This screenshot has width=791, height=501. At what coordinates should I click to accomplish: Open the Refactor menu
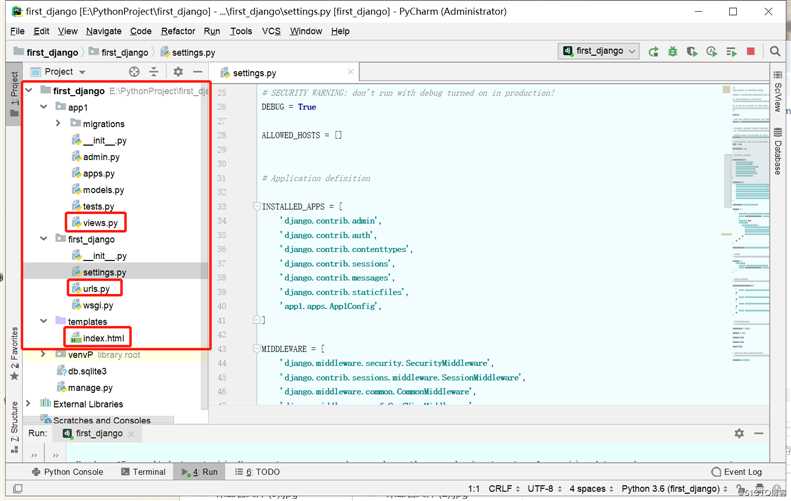178,31
